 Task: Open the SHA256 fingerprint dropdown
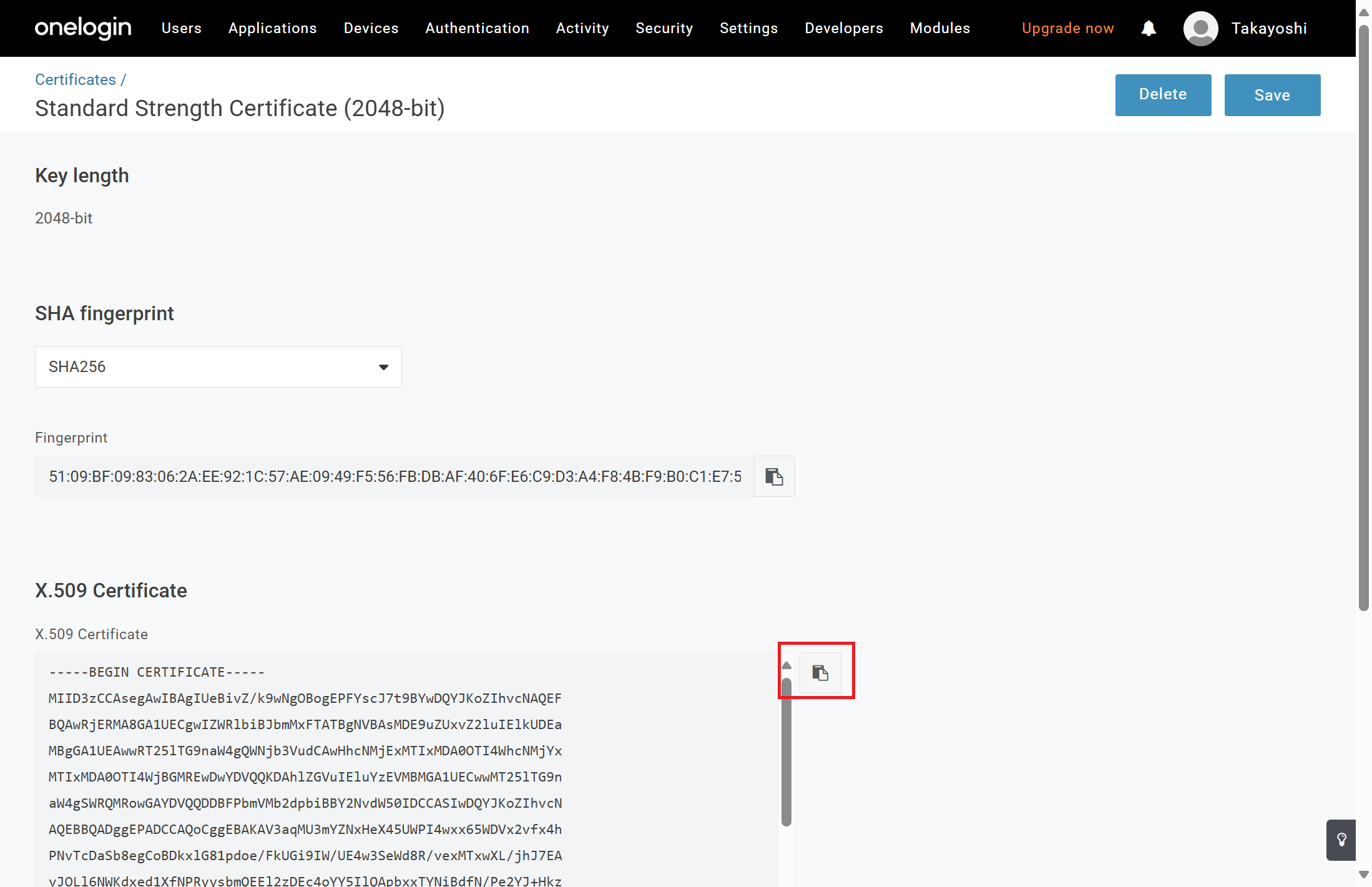[x=218, y=367]
